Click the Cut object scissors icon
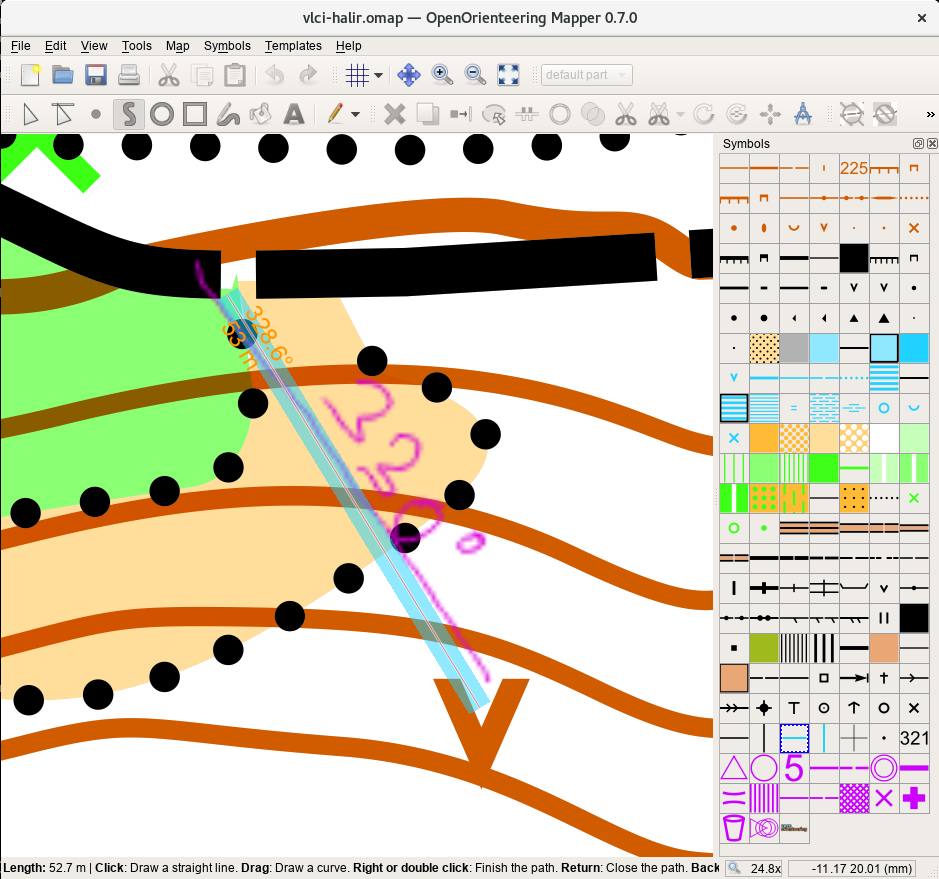 pyautogui.click(x=626, y=114)
